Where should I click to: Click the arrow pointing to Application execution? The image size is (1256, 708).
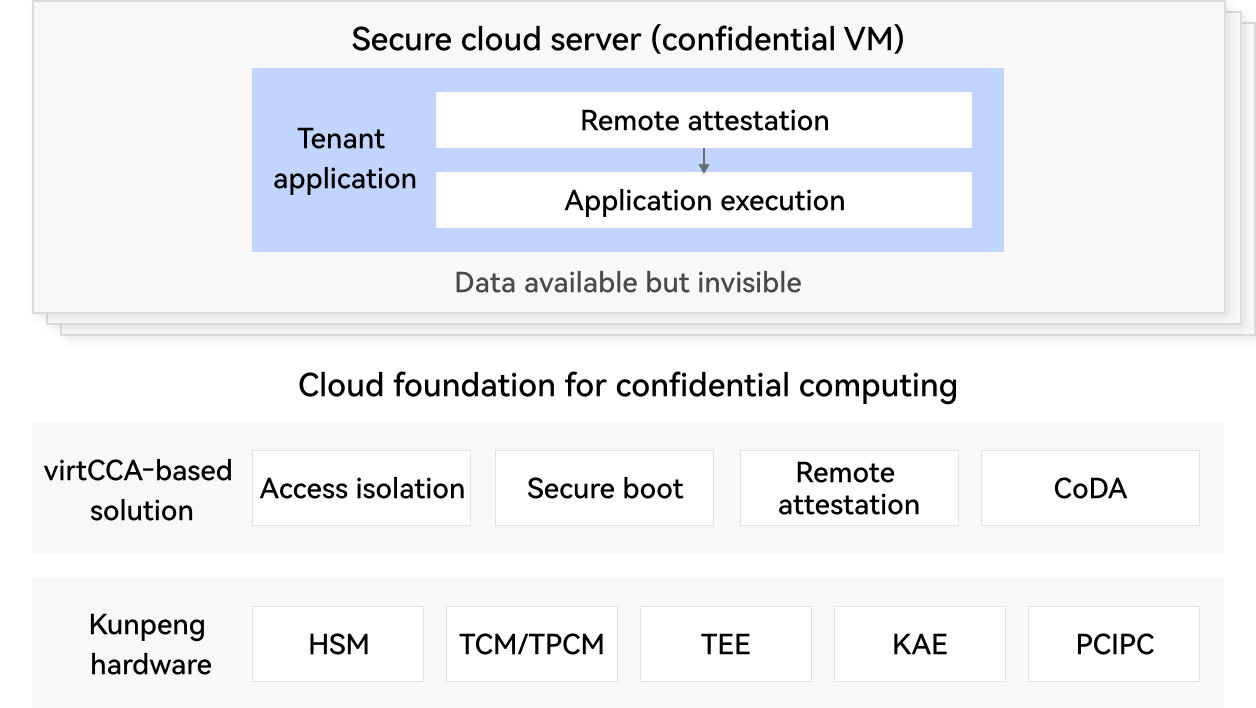click(x=704, y=160)
